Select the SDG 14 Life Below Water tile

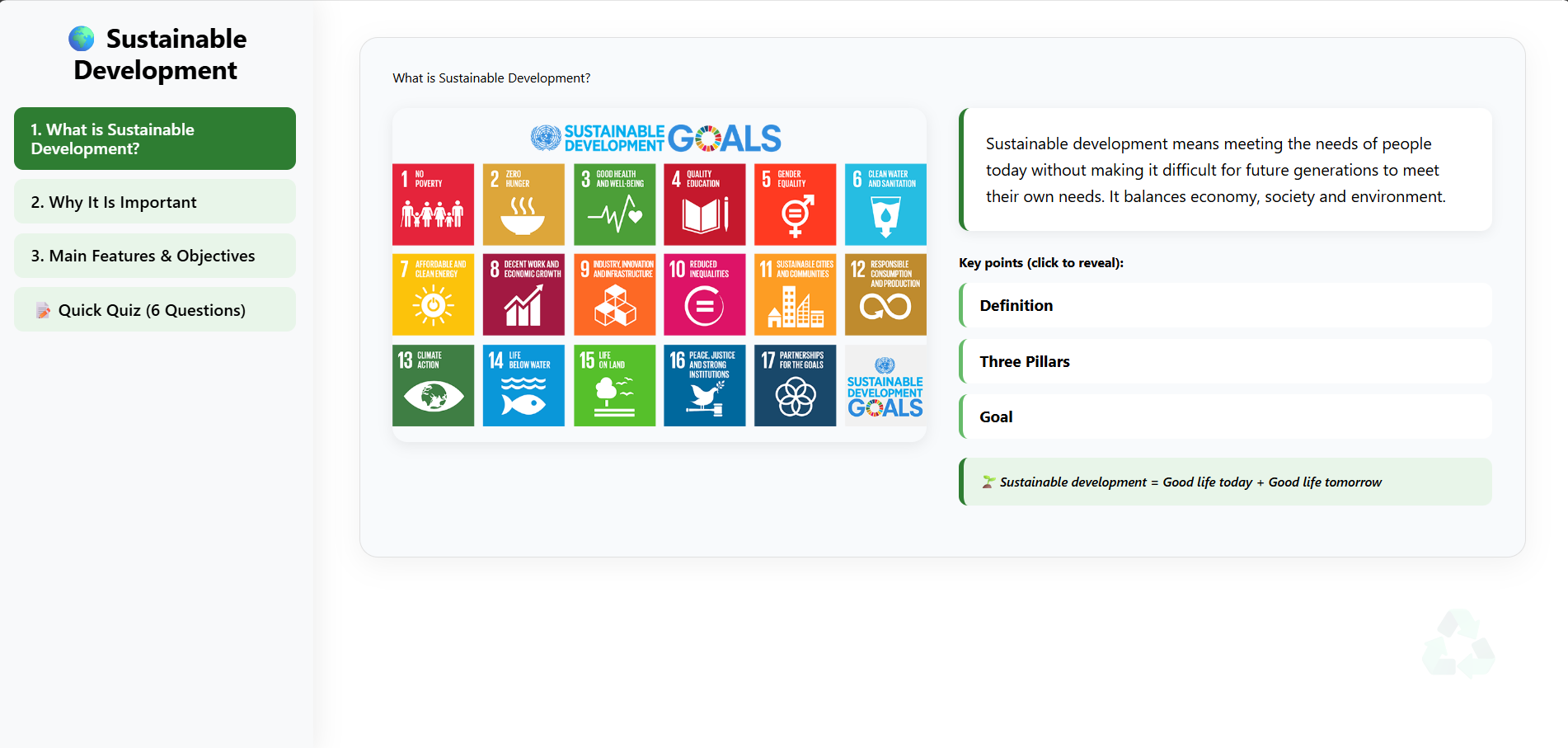(x=523, y=385)
